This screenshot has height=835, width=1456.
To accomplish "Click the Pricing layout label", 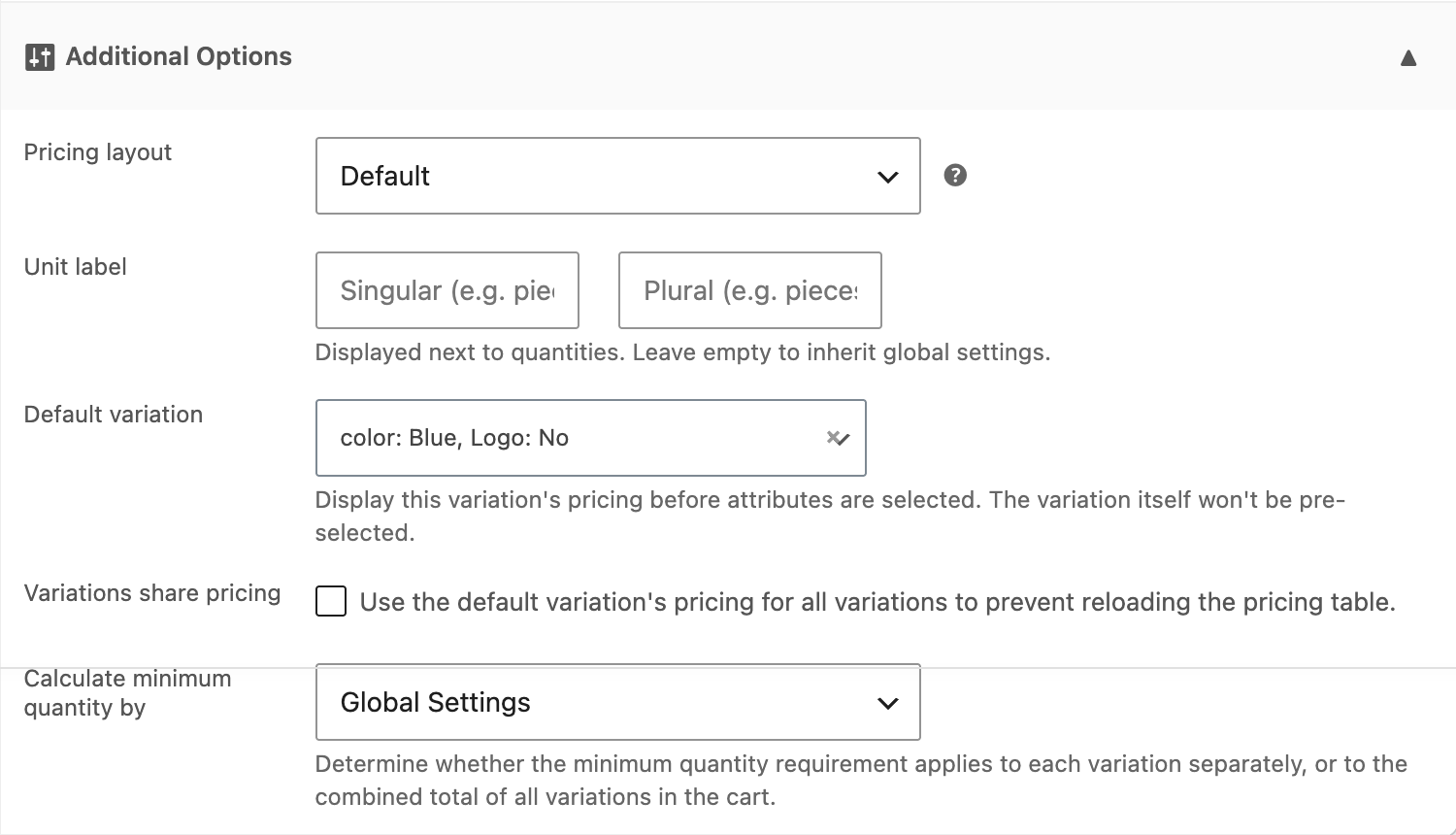I will tap(98, 152).
